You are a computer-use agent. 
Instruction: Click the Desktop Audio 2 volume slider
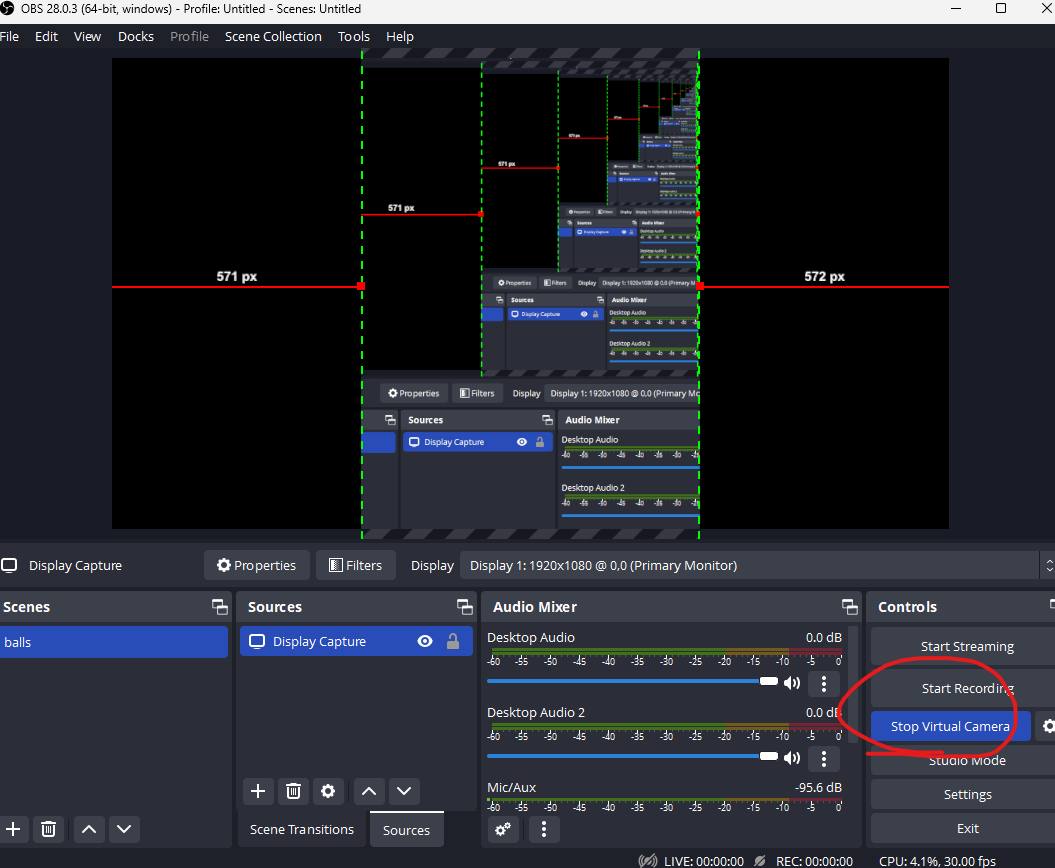(632, 756)
